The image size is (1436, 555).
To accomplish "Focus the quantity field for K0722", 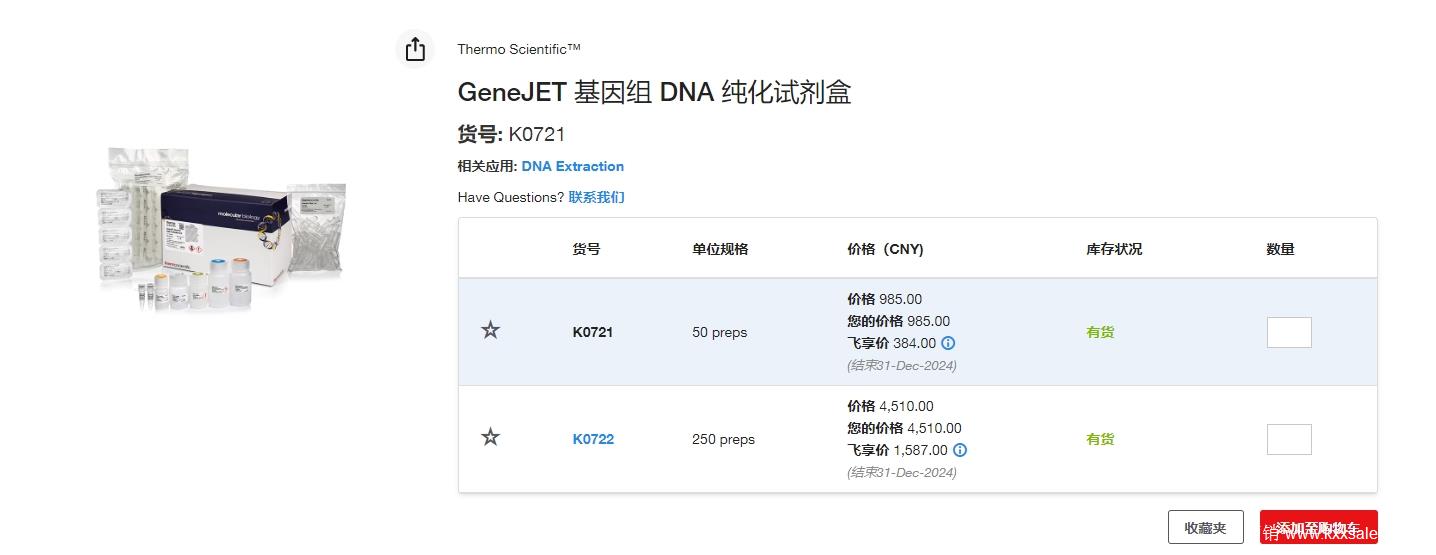I will (x=1288, y=439).
